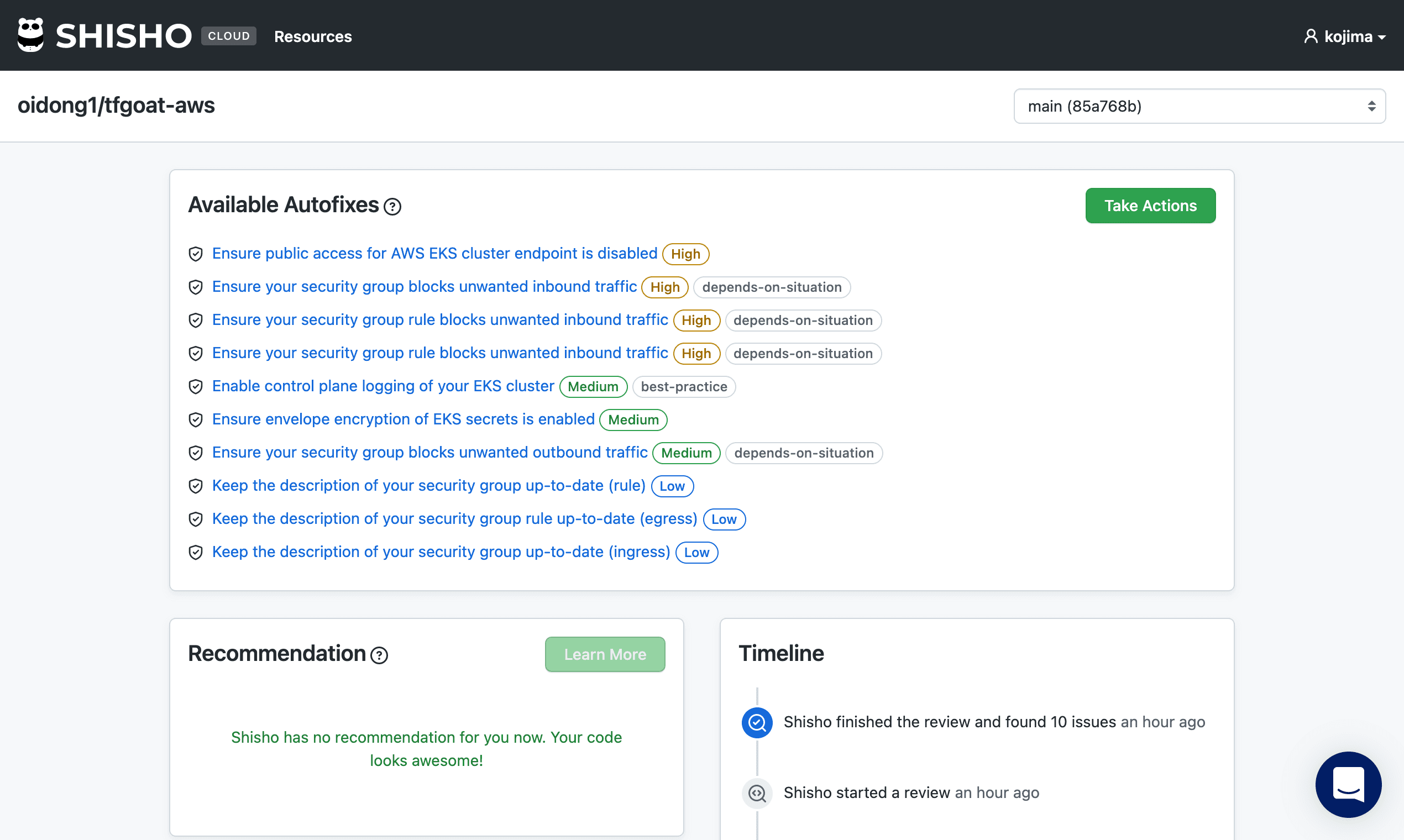The height and width of the screenshot is (840, 1404).
Task: Click High severity badge on EKS endpoint issue
Action: (x=685, y=254)
